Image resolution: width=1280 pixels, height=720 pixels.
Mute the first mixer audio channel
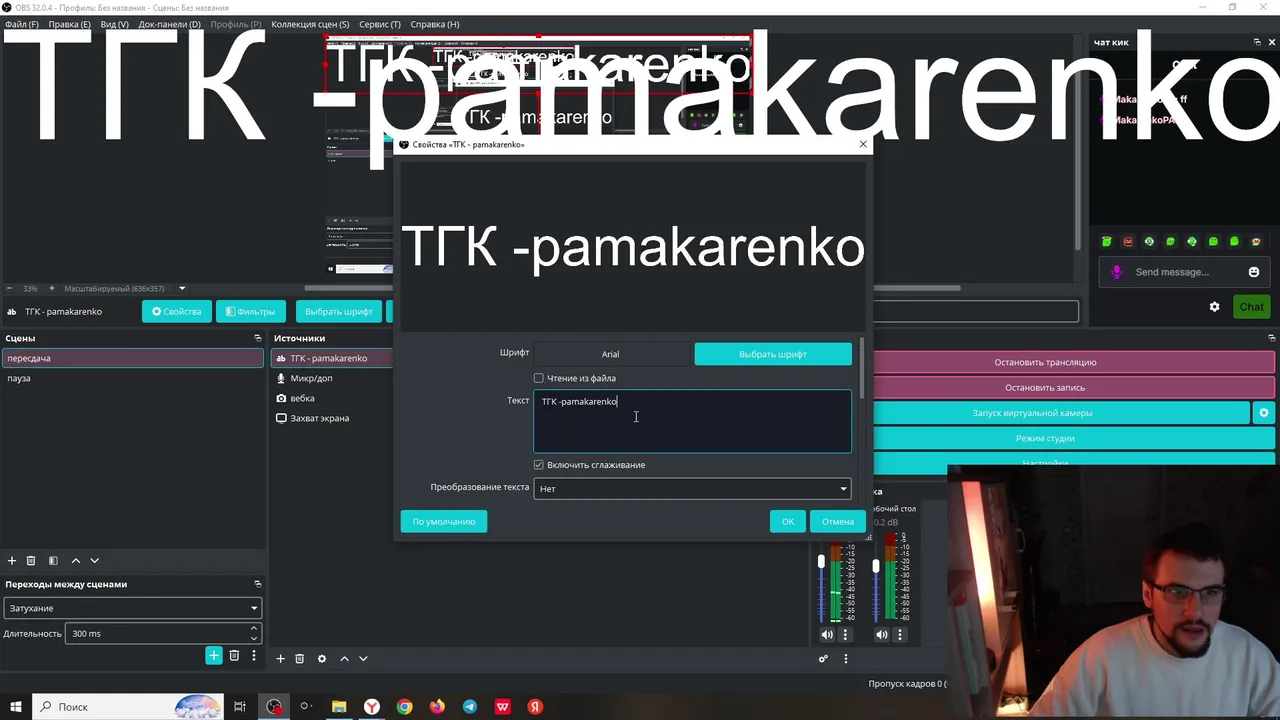(827, 634)
